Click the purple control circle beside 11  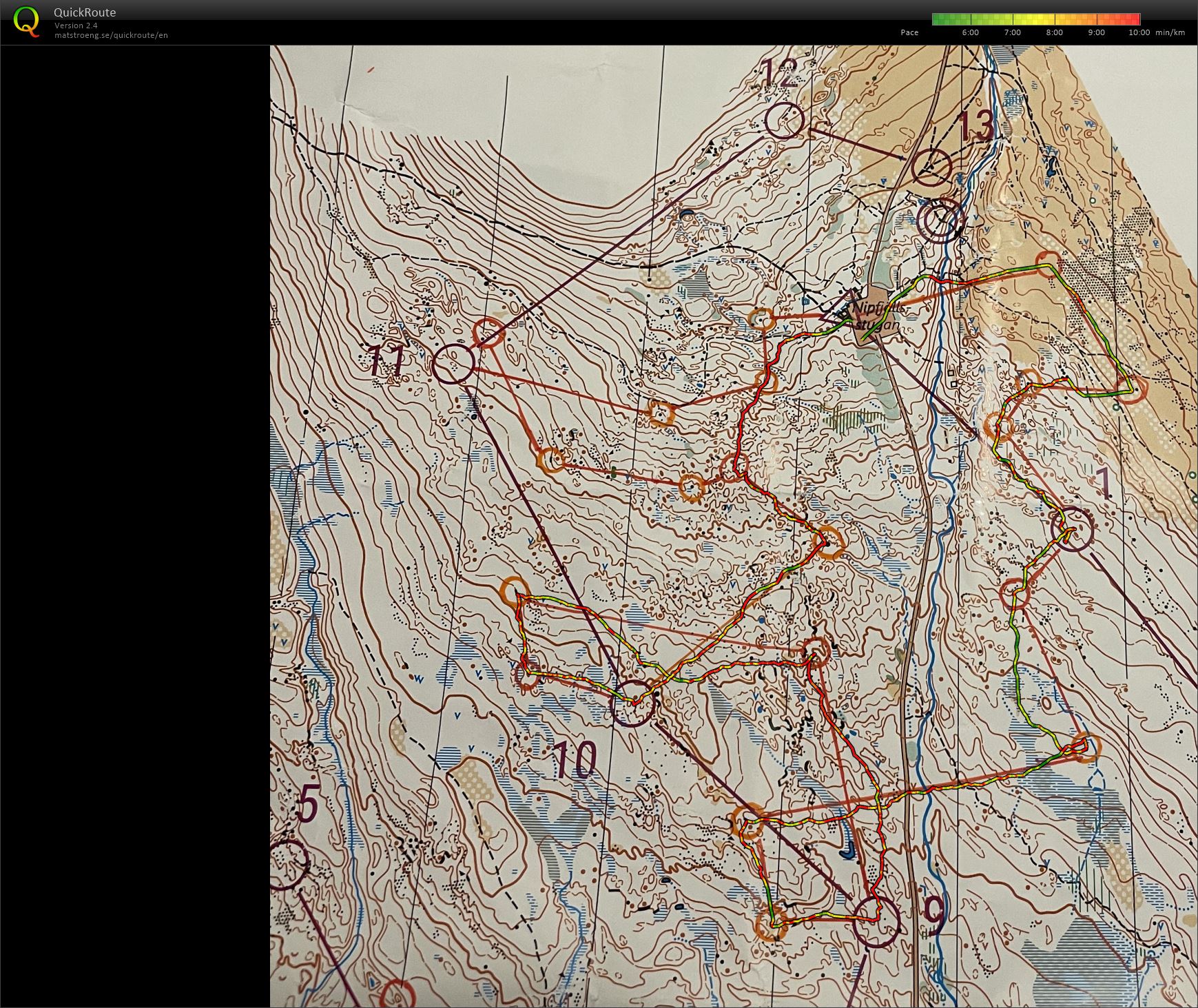454,364
